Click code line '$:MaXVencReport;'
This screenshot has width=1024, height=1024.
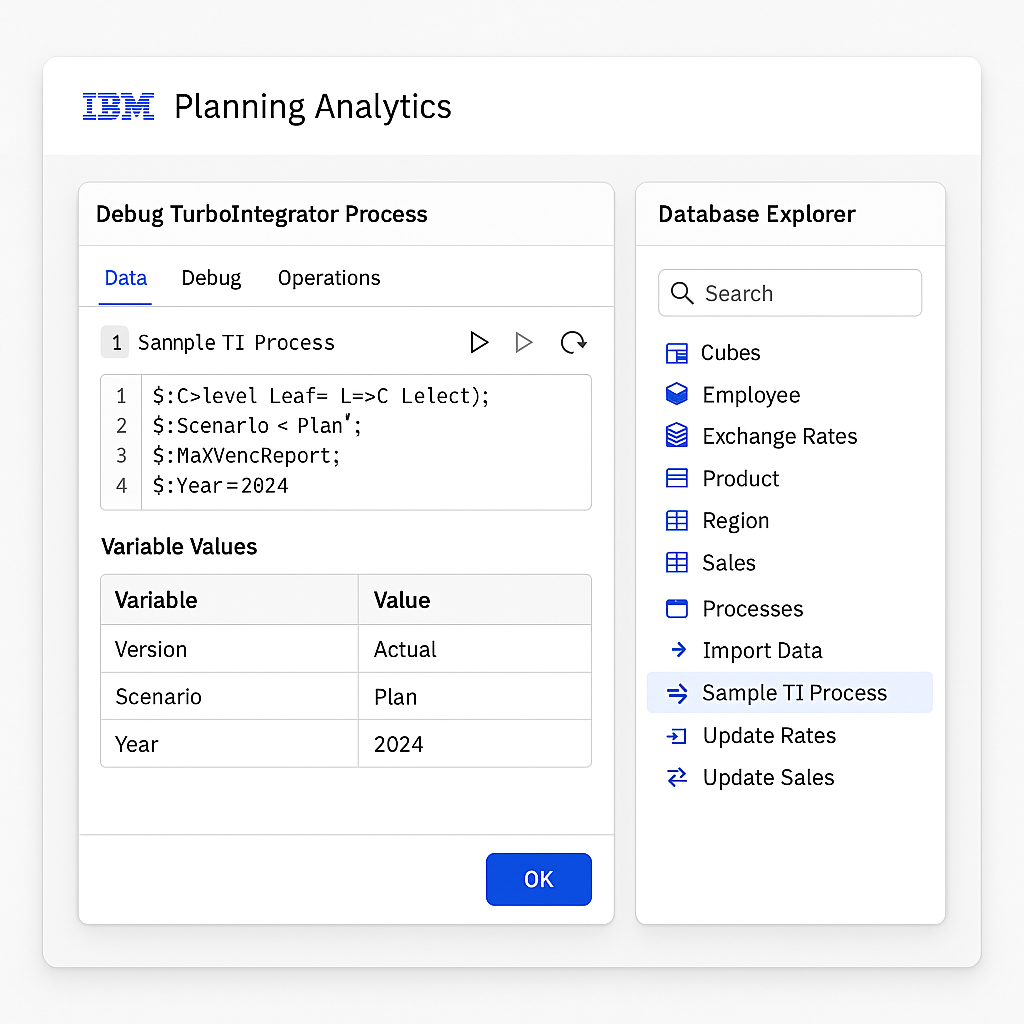click(246, 456)
